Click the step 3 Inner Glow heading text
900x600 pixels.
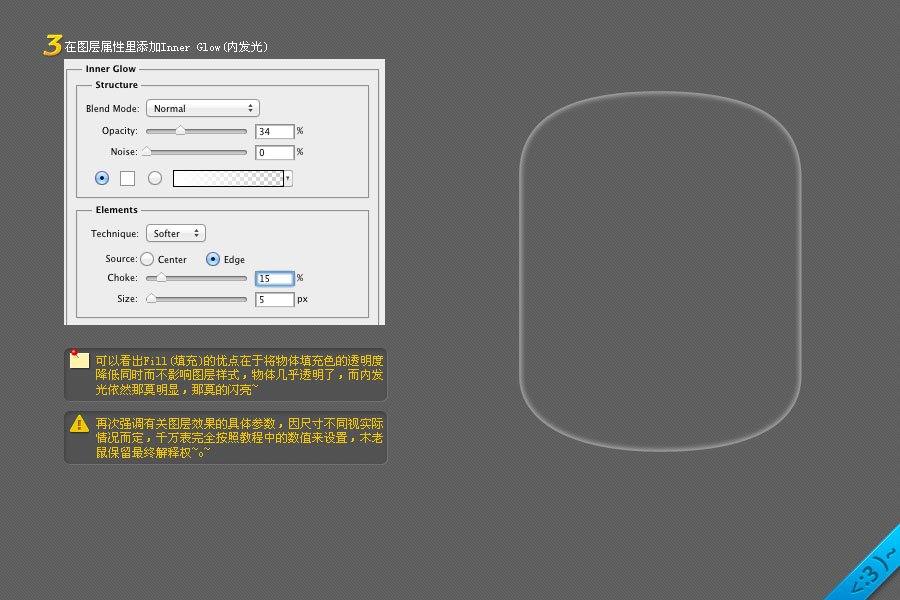tap(166, 47)
